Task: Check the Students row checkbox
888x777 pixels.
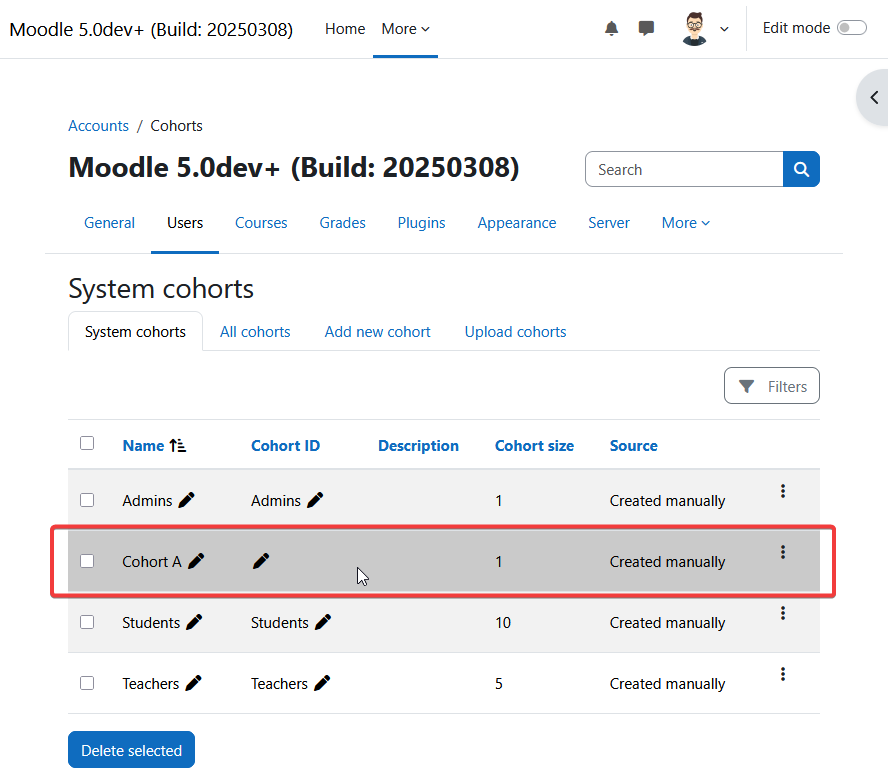Action: 87,622
